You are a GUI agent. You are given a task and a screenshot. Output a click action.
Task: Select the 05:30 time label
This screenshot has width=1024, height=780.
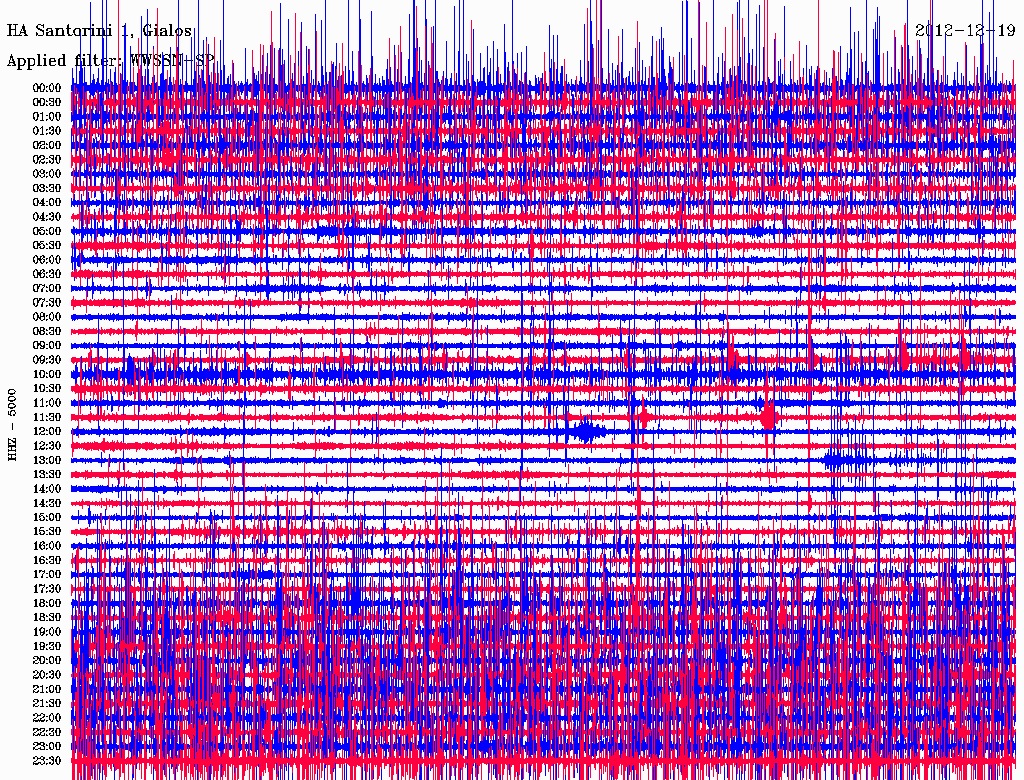click(47, 246)
